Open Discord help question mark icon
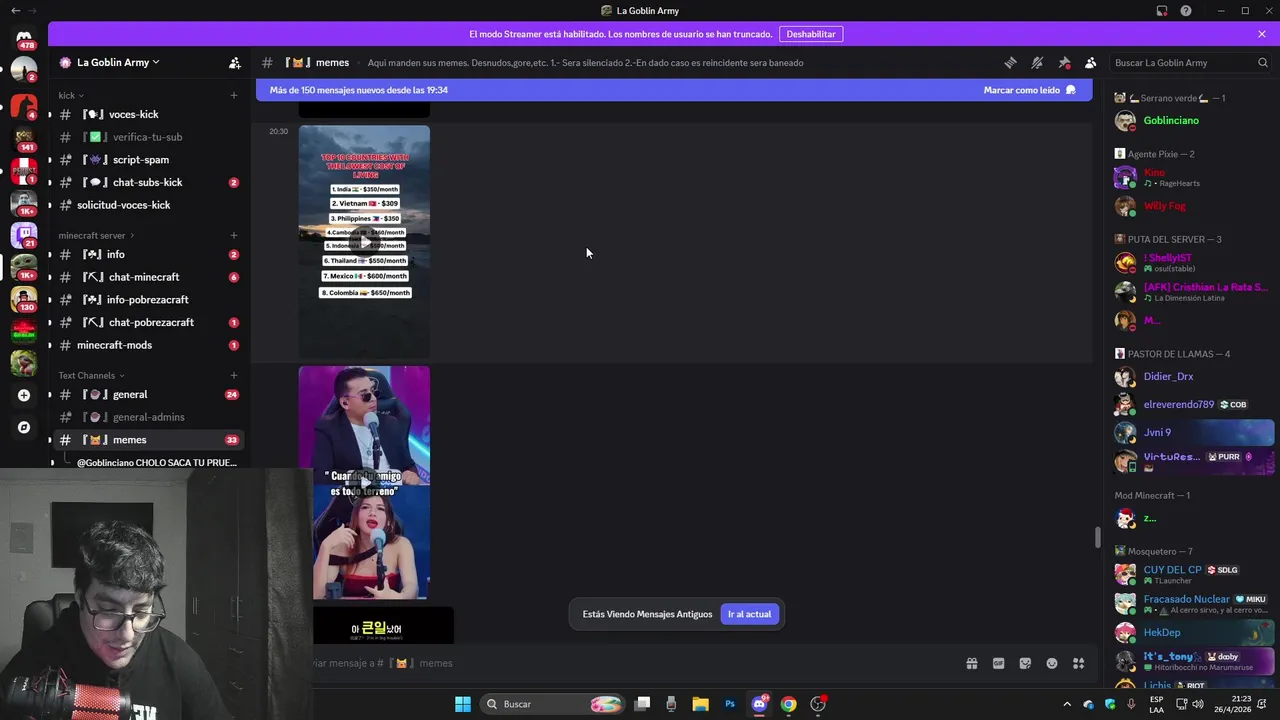 [1186, 11]
